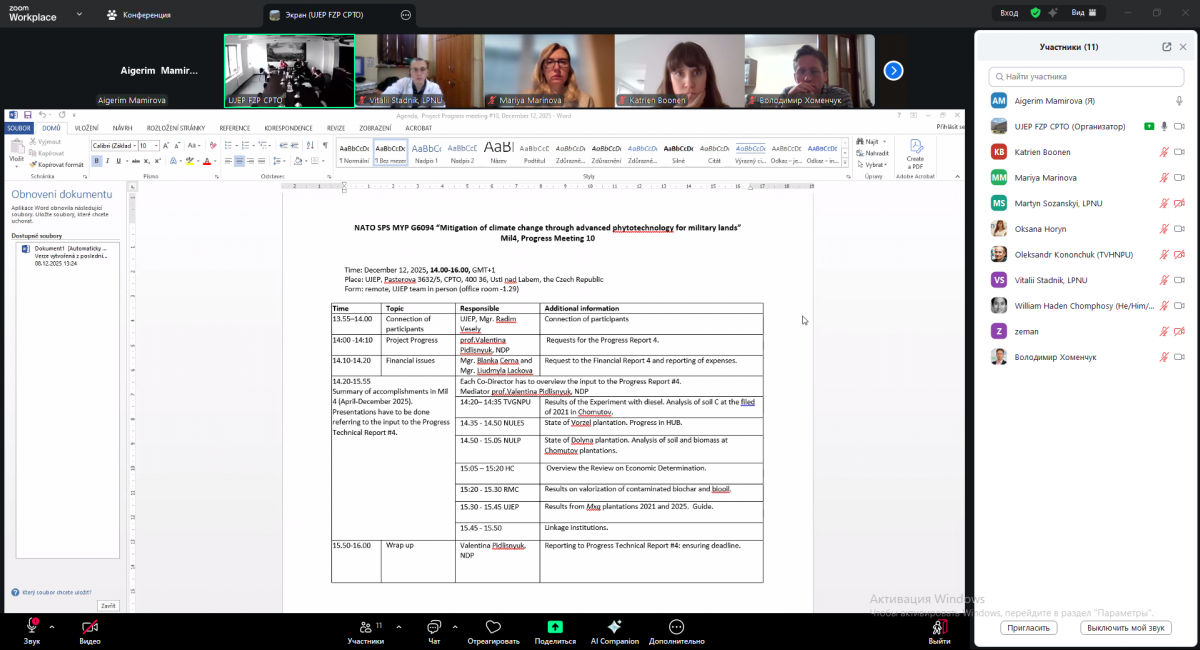Unmute microphone with the Звук button
The width and height of the screenshot is (1200, 650).
(x=32, y=626)
